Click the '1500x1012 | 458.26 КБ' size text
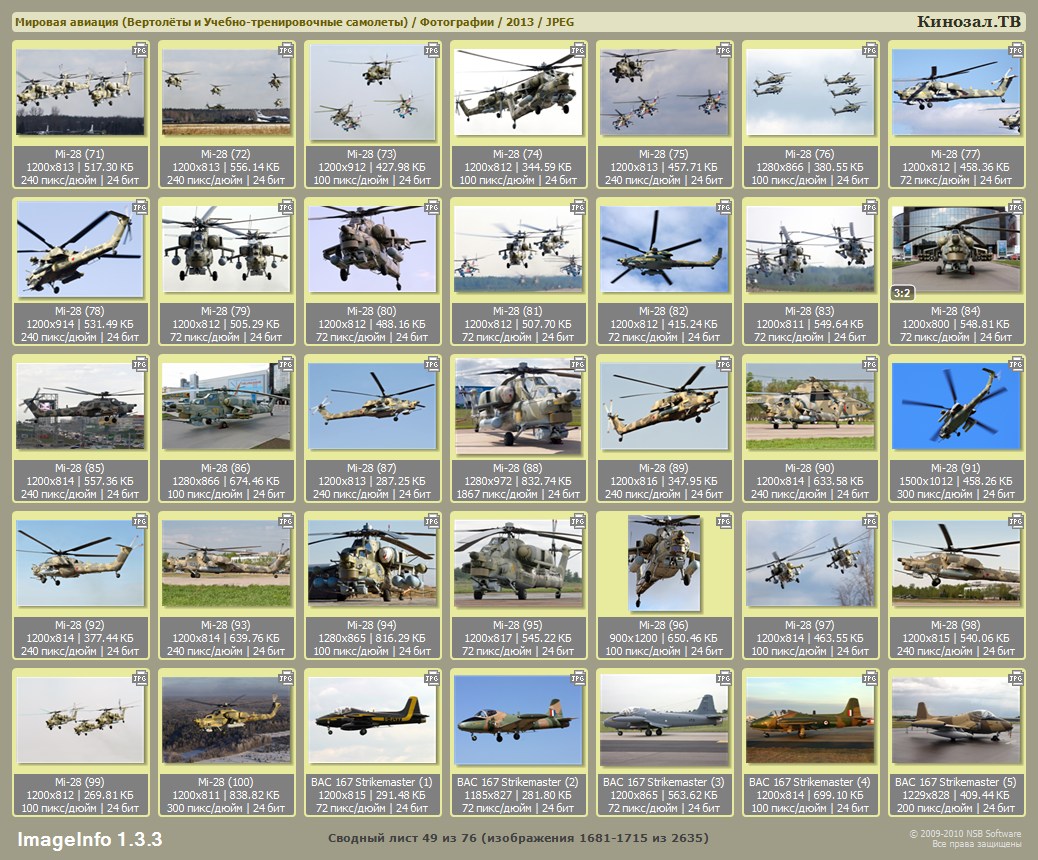Screen dimensions: 1038x860 click(955, 481)
